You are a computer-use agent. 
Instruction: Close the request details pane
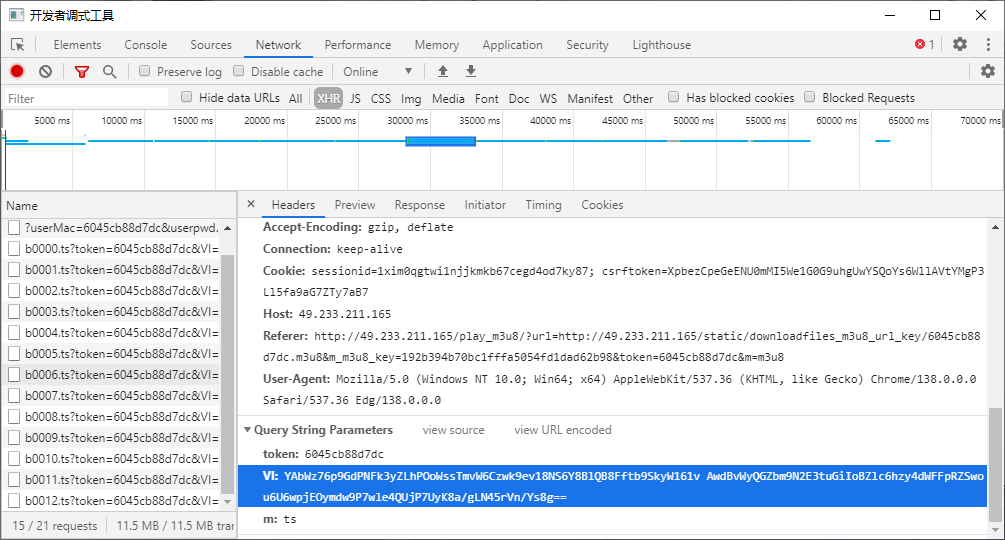[251, 204]
